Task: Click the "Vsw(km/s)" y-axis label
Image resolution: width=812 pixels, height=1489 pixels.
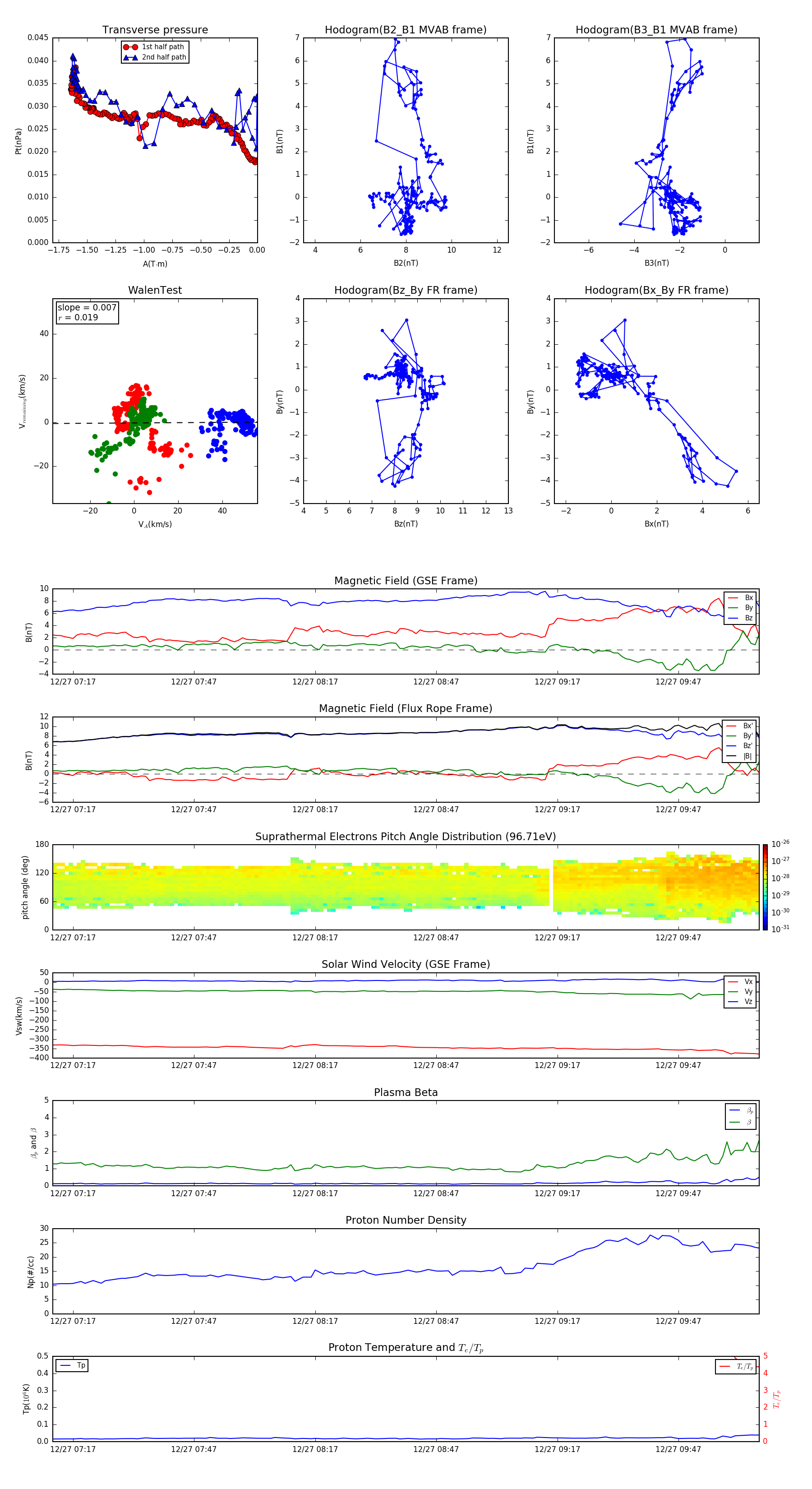Action: pos(19,1015)
